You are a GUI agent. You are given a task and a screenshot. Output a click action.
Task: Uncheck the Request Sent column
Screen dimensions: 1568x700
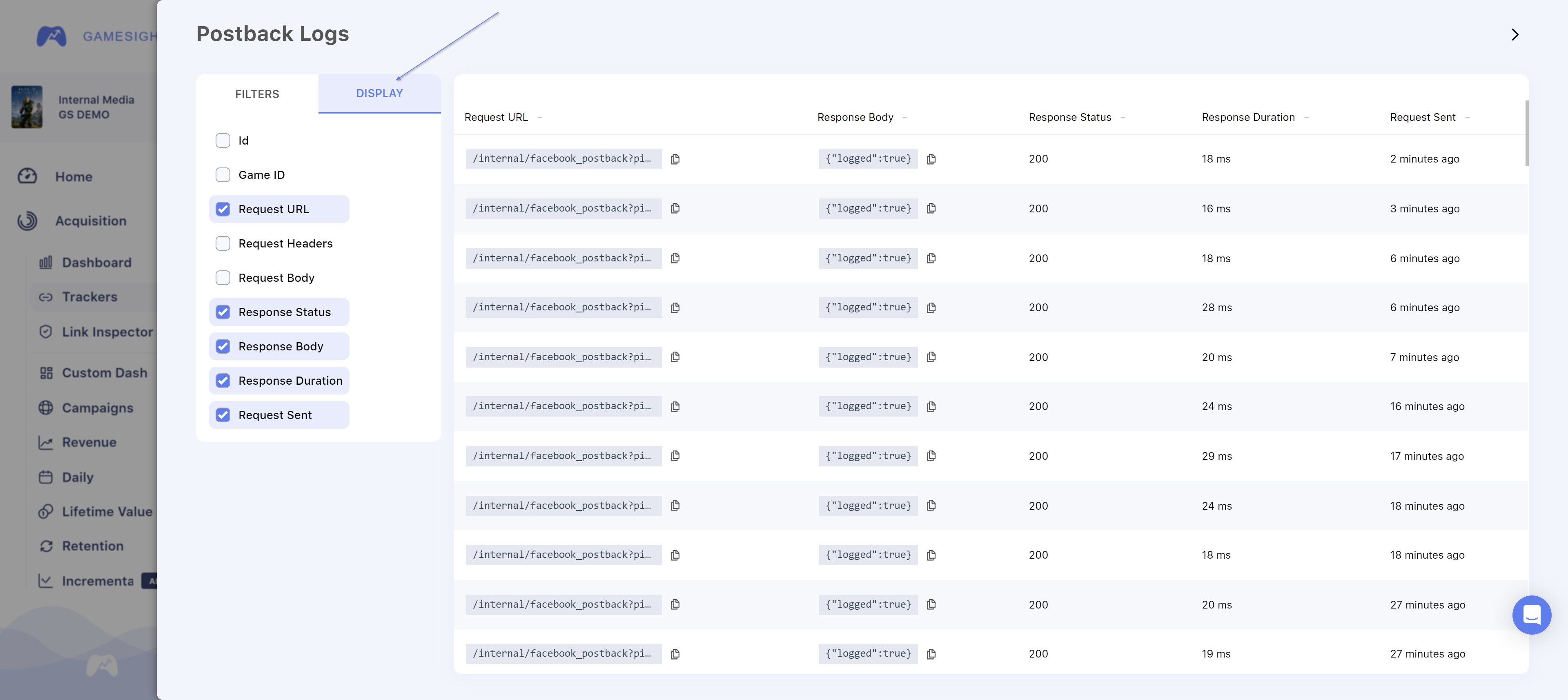pos(223,415)
